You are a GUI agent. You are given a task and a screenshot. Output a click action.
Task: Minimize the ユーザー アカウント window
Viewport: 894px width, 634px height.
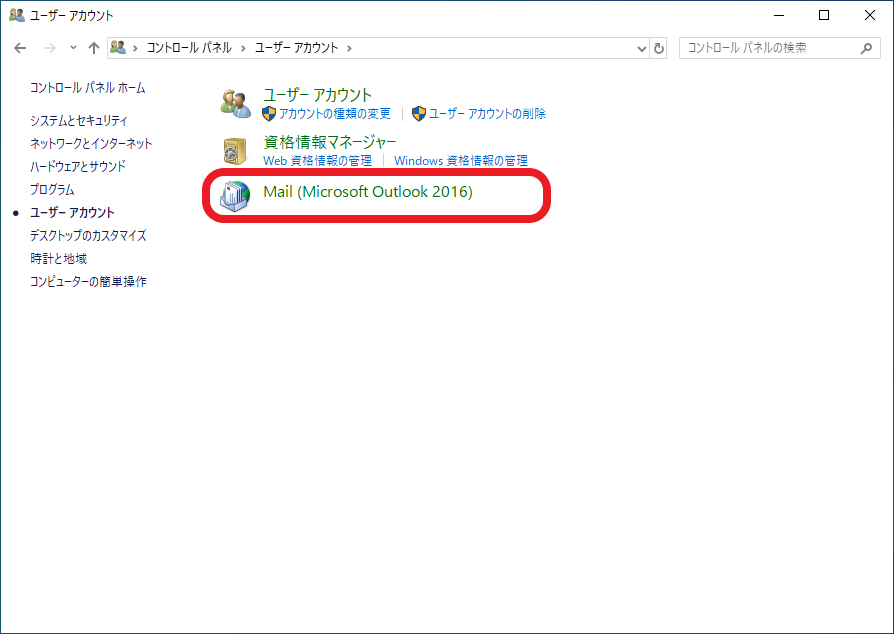pos(779,15)
